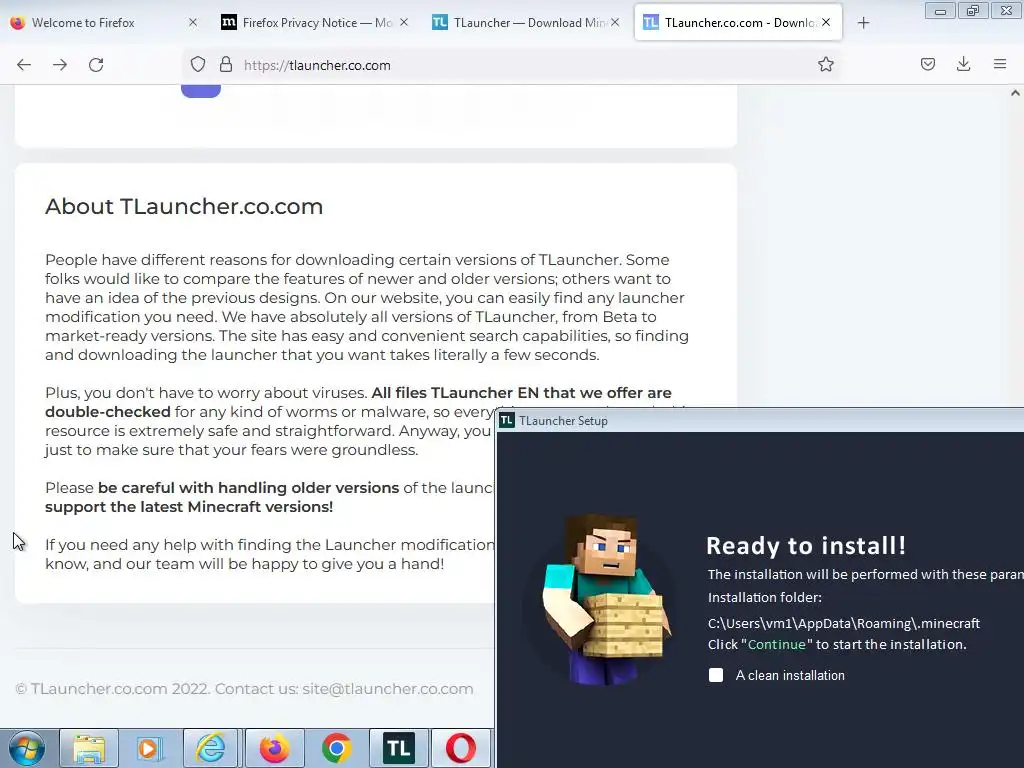Open File Explorer from the taskbar
Image resolution: width=1024 pixels, height=768 pixels.
[x=89, y=748]
